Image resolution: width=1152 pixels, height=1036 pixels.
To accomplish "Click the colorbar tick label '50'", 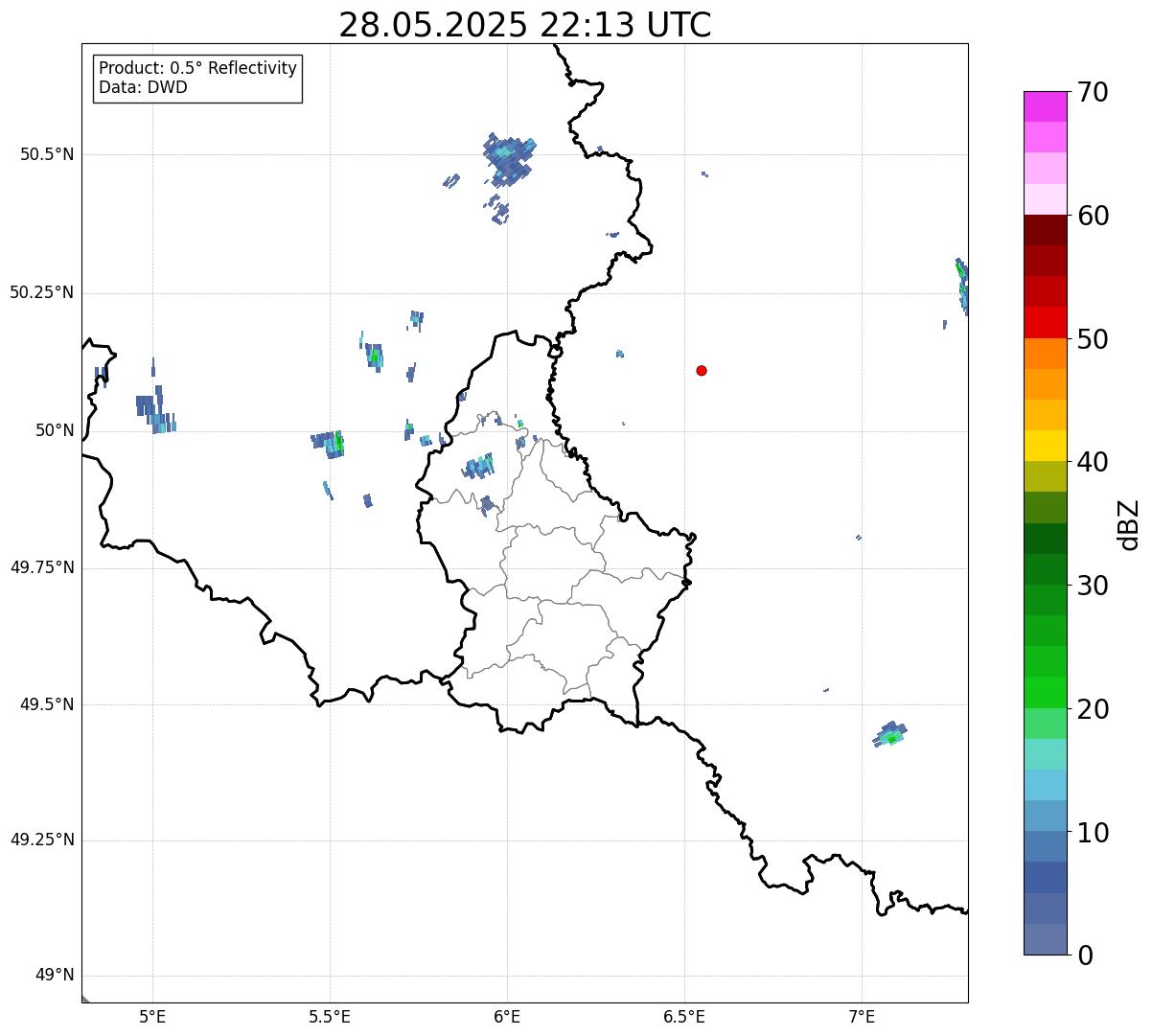I will [1093, 339].
